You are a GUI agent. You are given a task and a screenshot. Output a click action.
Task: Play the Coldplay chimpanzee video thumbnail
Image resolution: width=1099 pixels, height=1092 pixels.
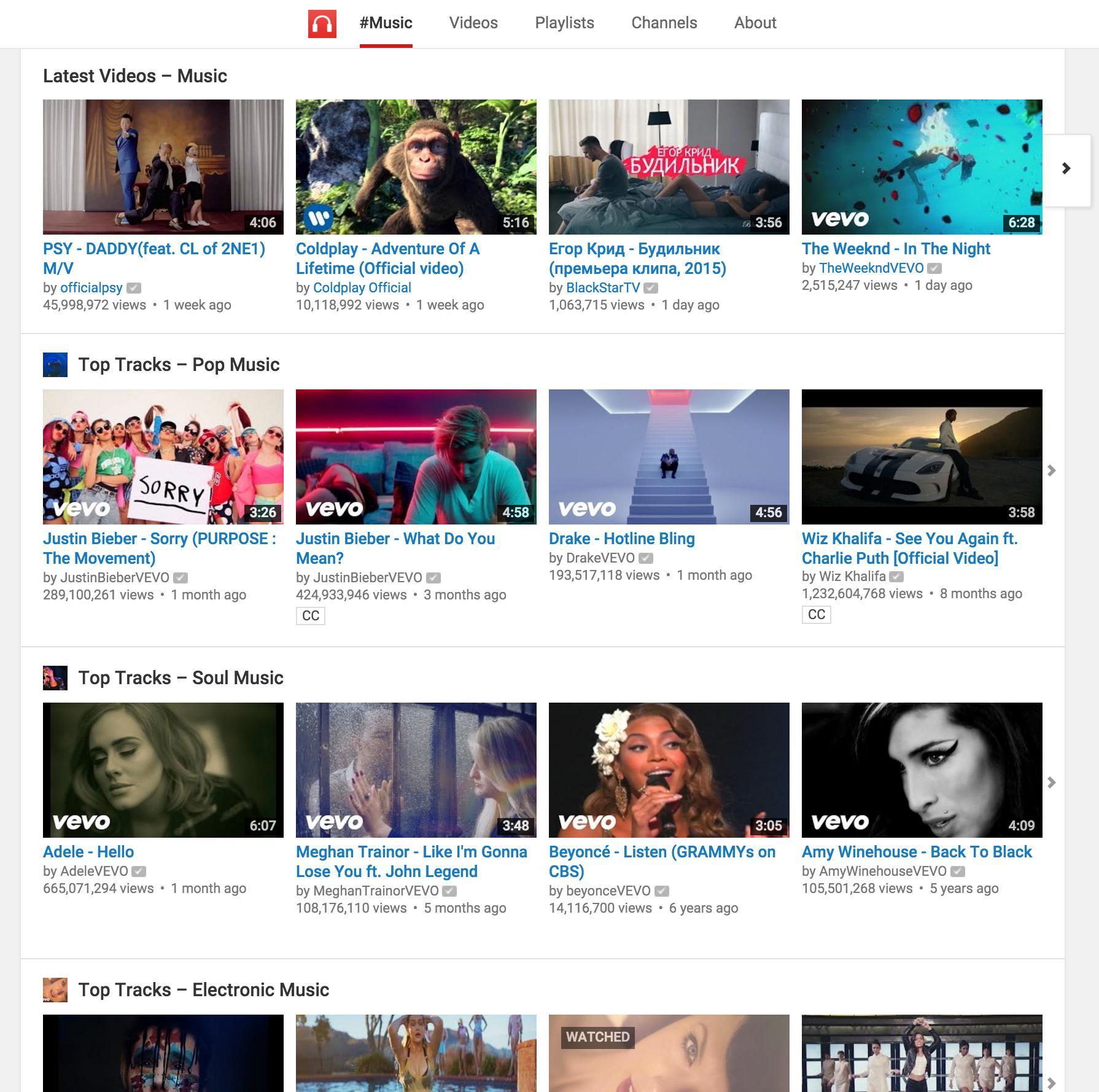[416, 167]
